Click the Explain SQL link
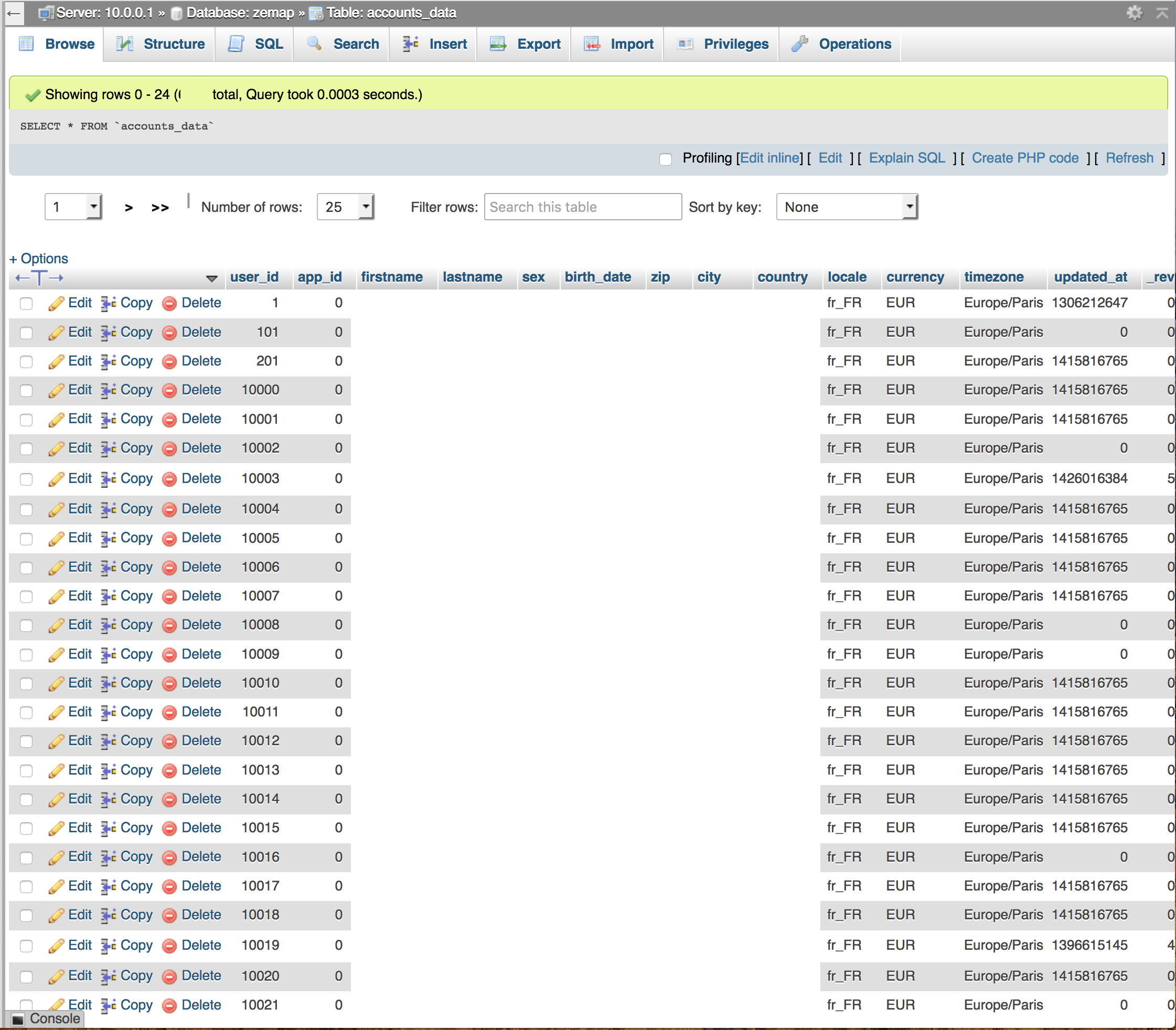1176x1030 pixels. pyautogui.click(x=906, y=158)
